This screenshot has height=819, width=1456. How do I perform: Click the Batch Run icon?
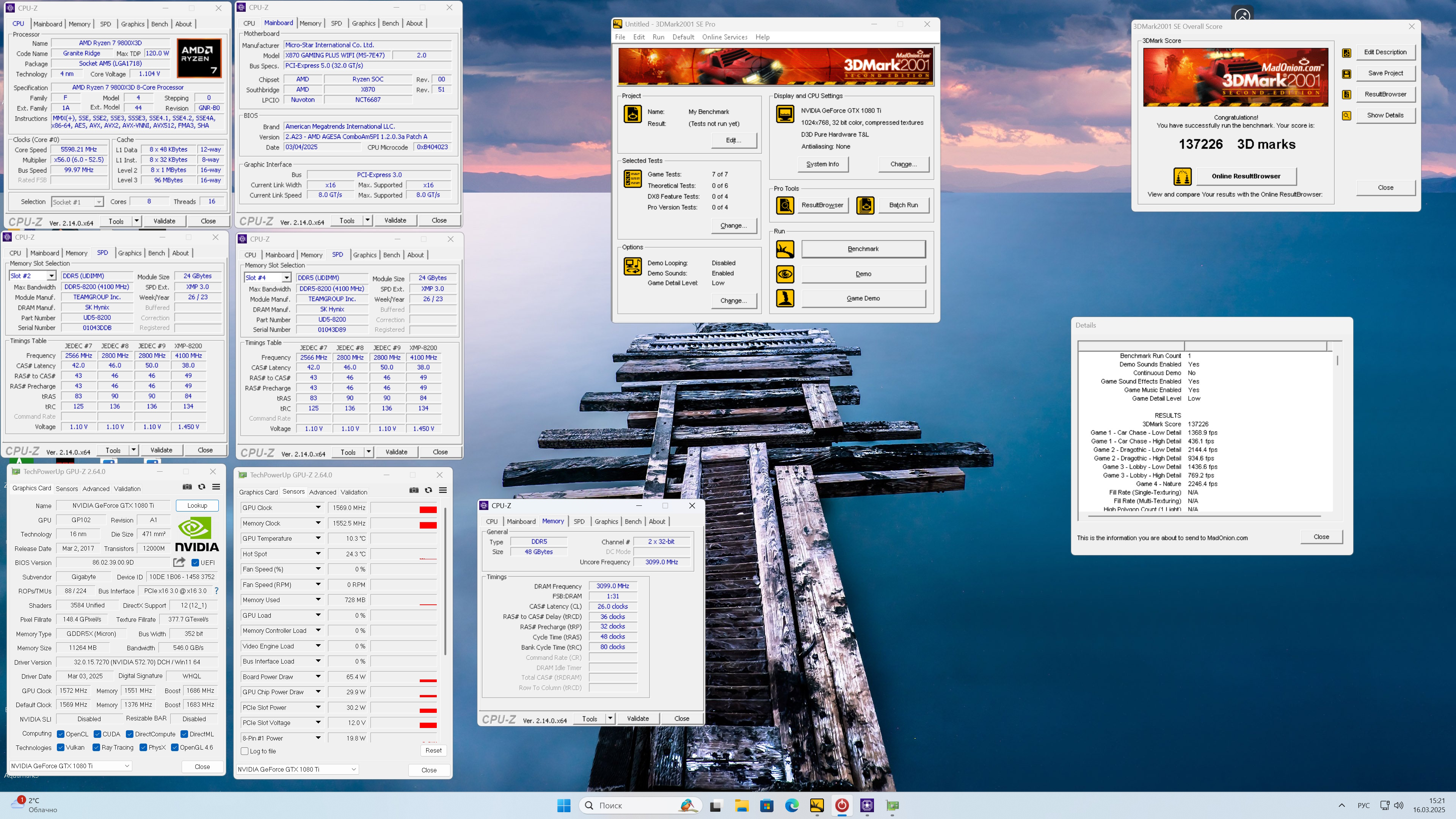click(865, 205)
